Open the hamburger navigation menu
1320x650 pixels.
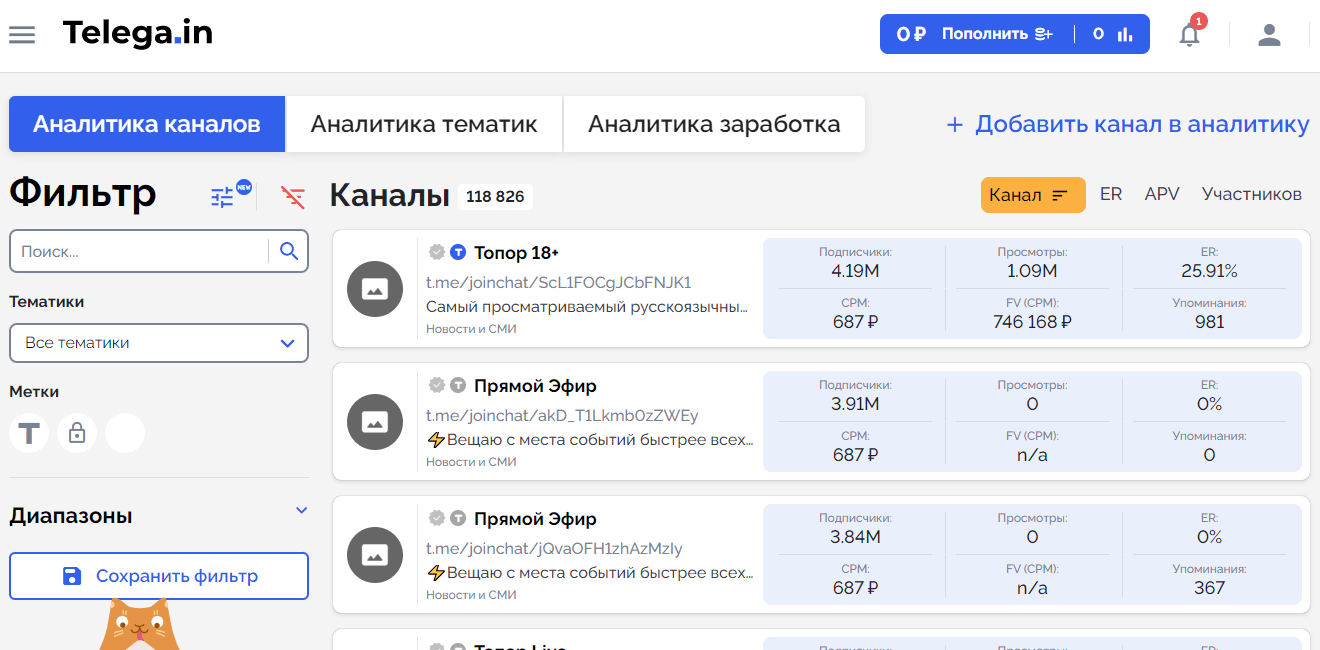(x=22, y=33)
